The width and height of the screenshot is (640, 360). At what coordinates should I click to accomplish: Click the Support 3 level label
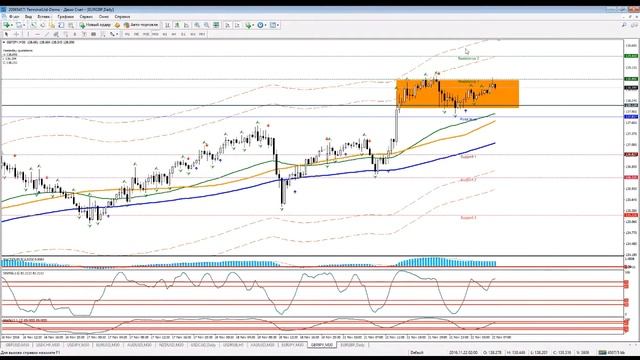tap(468, 218)
